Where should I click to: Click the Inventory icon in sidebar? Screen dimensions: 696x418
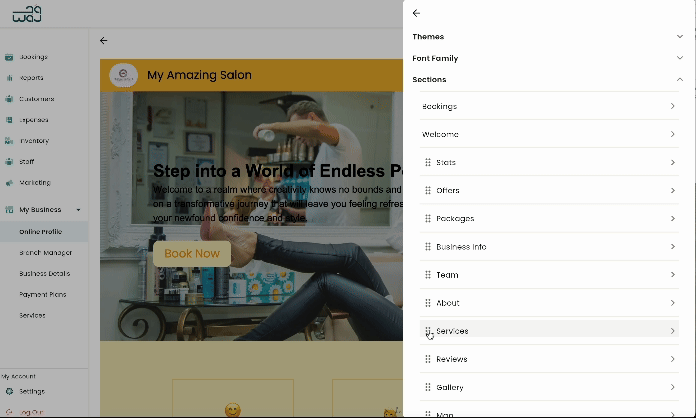[x=9, y=141]
